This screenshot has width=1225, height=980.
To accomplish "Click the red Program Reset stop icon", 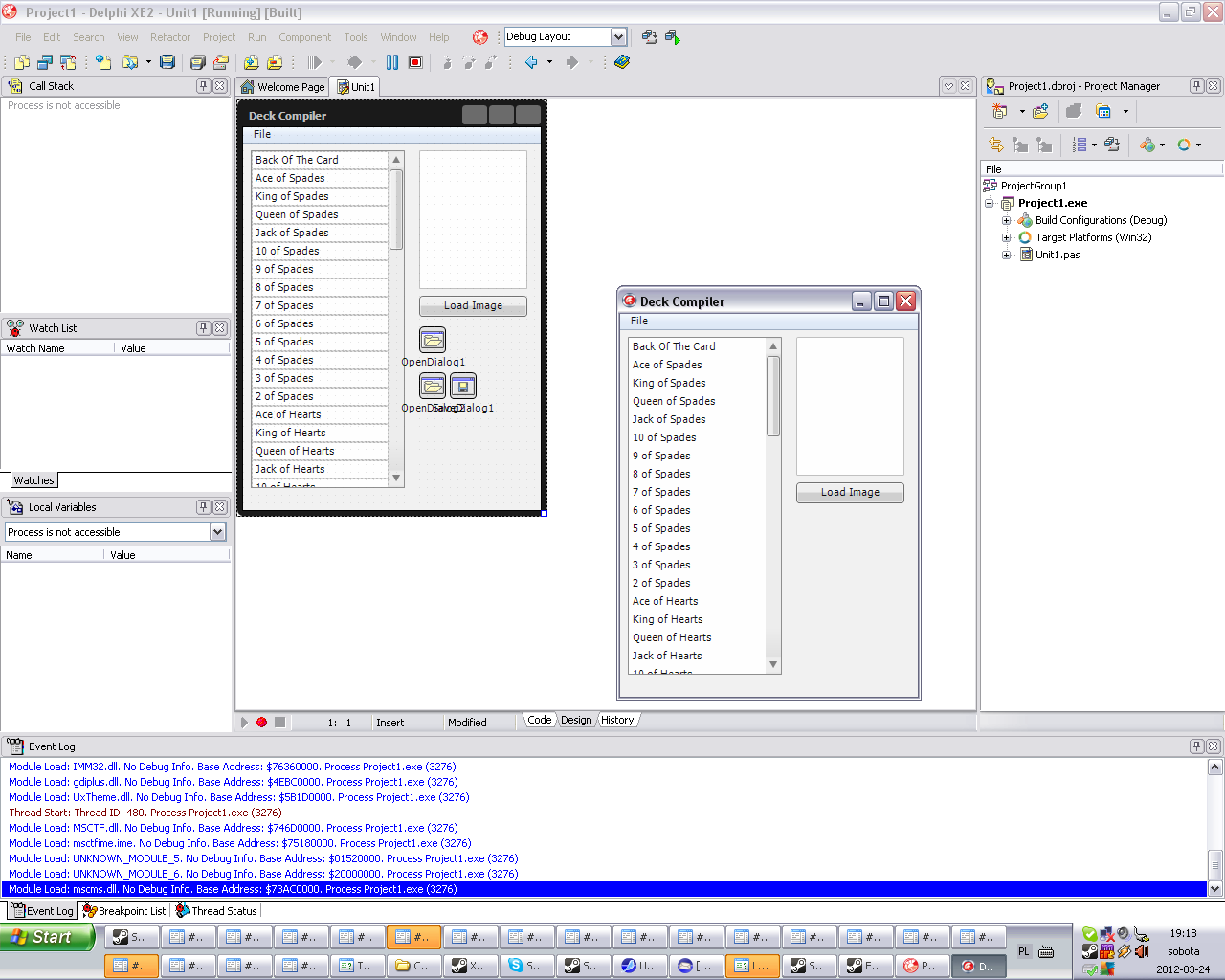I will coord(415,62).
